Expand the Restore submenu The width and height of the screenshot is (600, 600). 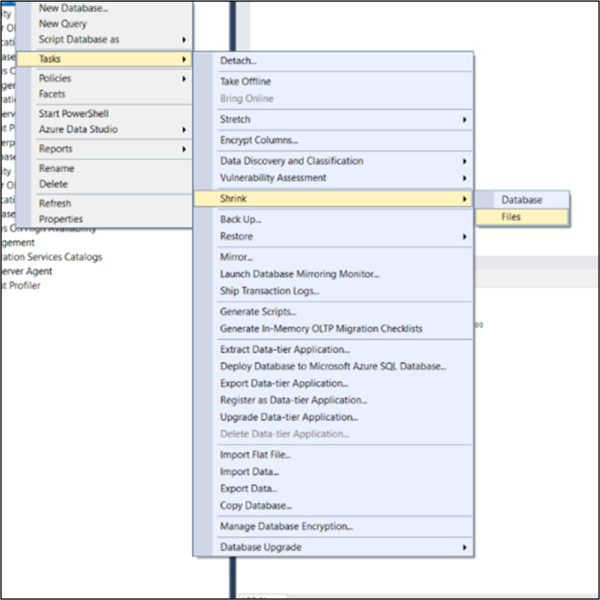(237, 237)
